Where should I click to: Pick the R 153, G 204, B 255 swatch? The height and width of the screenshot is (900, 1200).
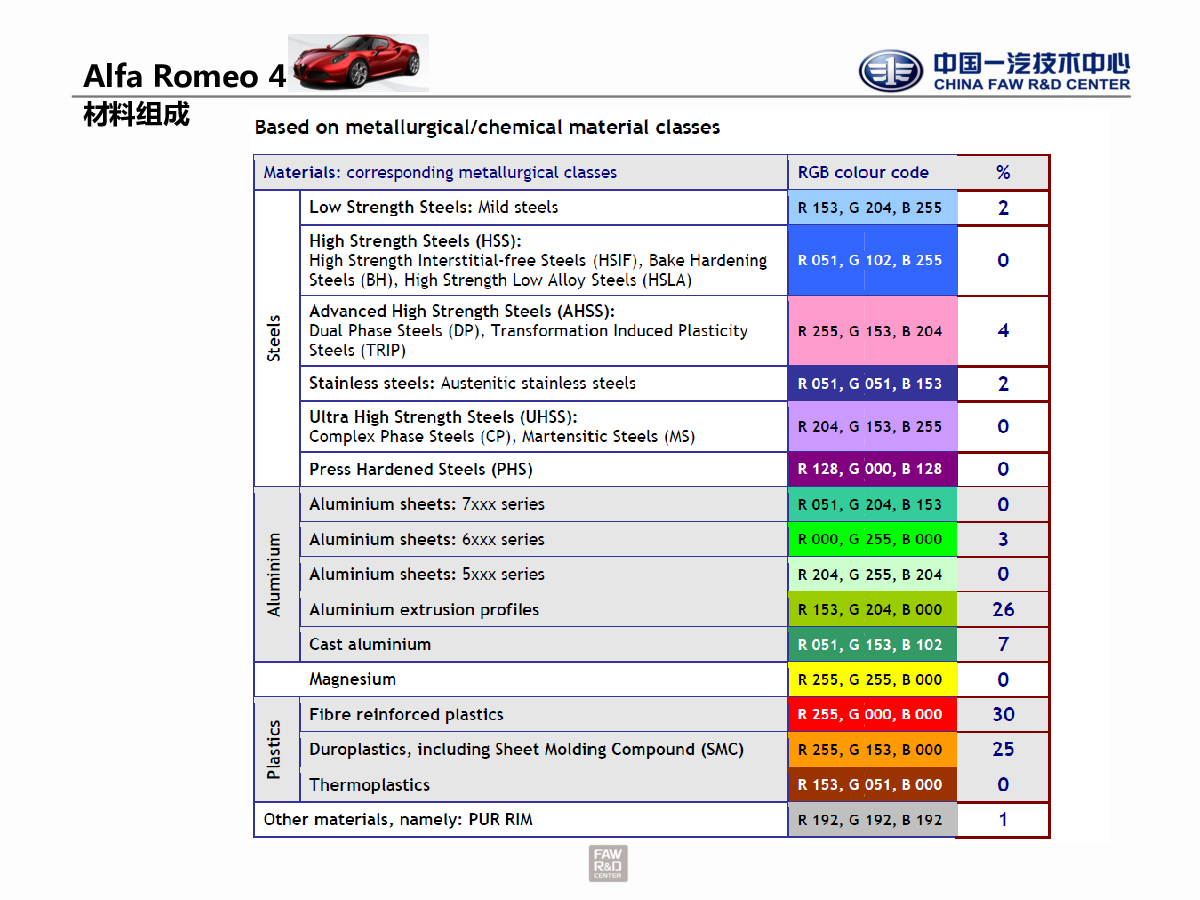point(872,208)
